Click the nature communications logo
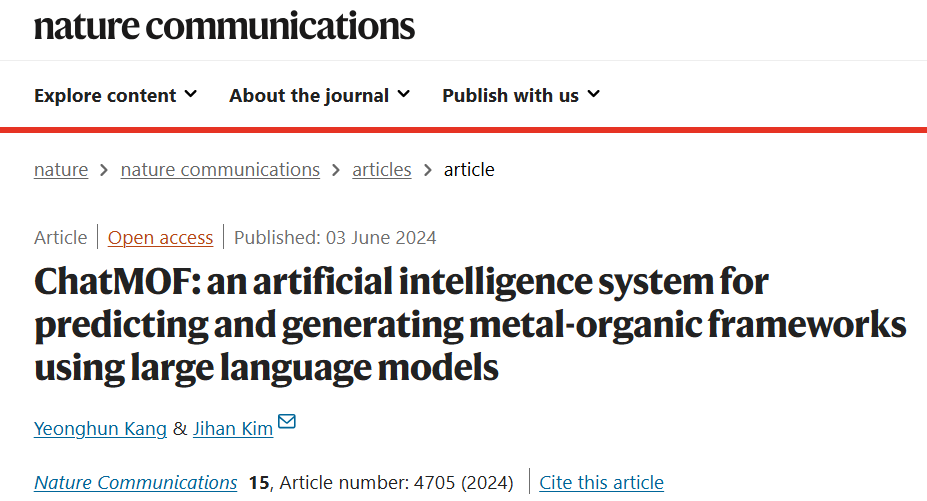The height and width of the screenshot is (501, 927). (224, 27)
